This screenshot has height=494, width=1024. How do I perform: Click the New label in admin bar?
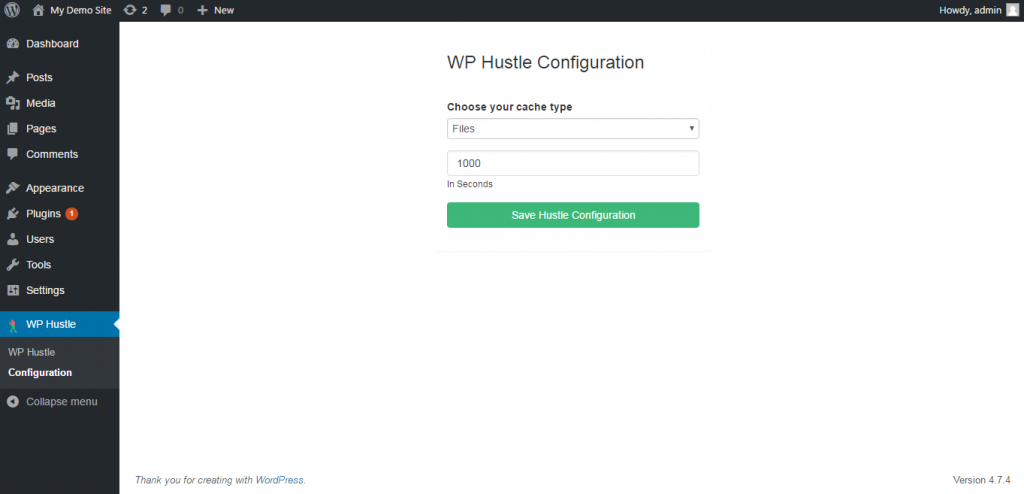tap(224, 10)
